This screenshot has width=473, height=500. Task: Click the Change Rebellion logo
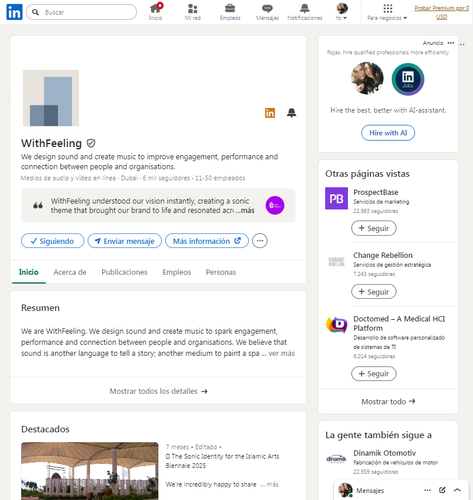click(x=336, y=262)
